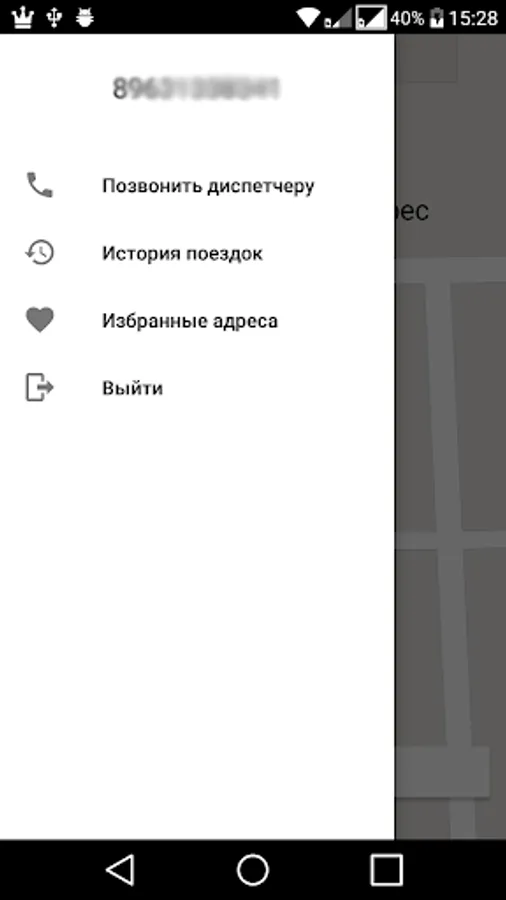Image resolution: width=506 pixels, height=900 pixels.
Task: Tap the blurred phone number header
Action: (x=196, y=88)
